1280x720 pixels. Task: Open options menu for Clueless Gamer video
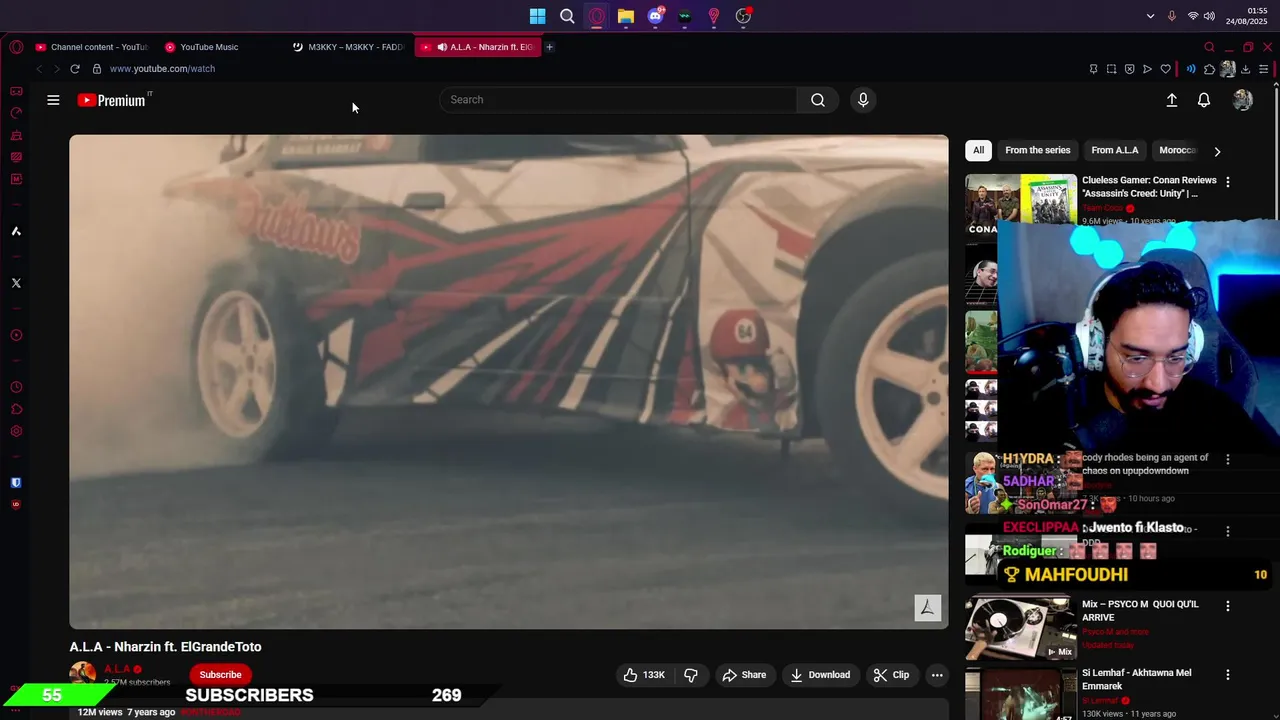pyautogui.click(x=1228, y=182)
